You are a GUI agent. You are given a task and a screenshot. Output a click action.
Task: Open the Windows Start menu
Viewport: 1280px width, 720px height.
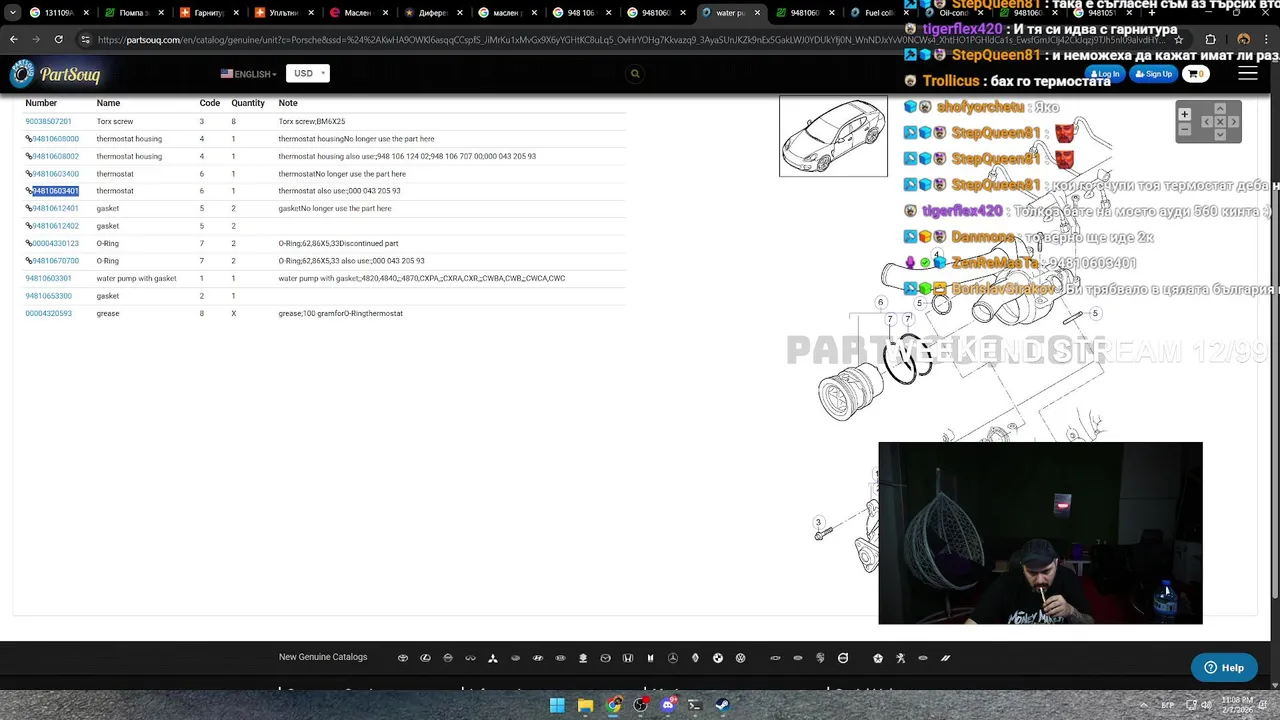[557, 705]
